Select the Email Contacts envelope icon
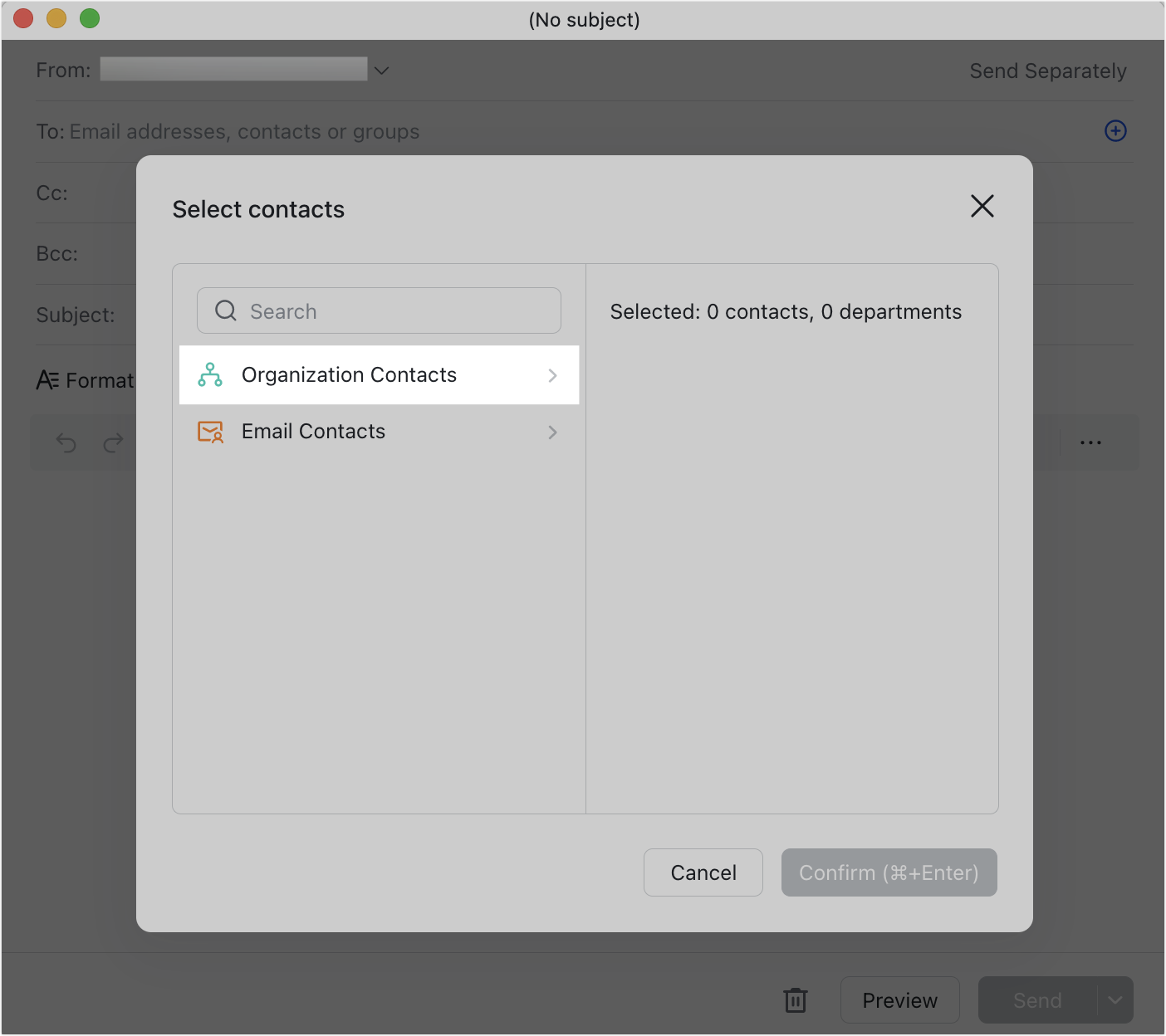This screenshot has width=1166, height=1036. pyautogui.click(x=210, y=432)
